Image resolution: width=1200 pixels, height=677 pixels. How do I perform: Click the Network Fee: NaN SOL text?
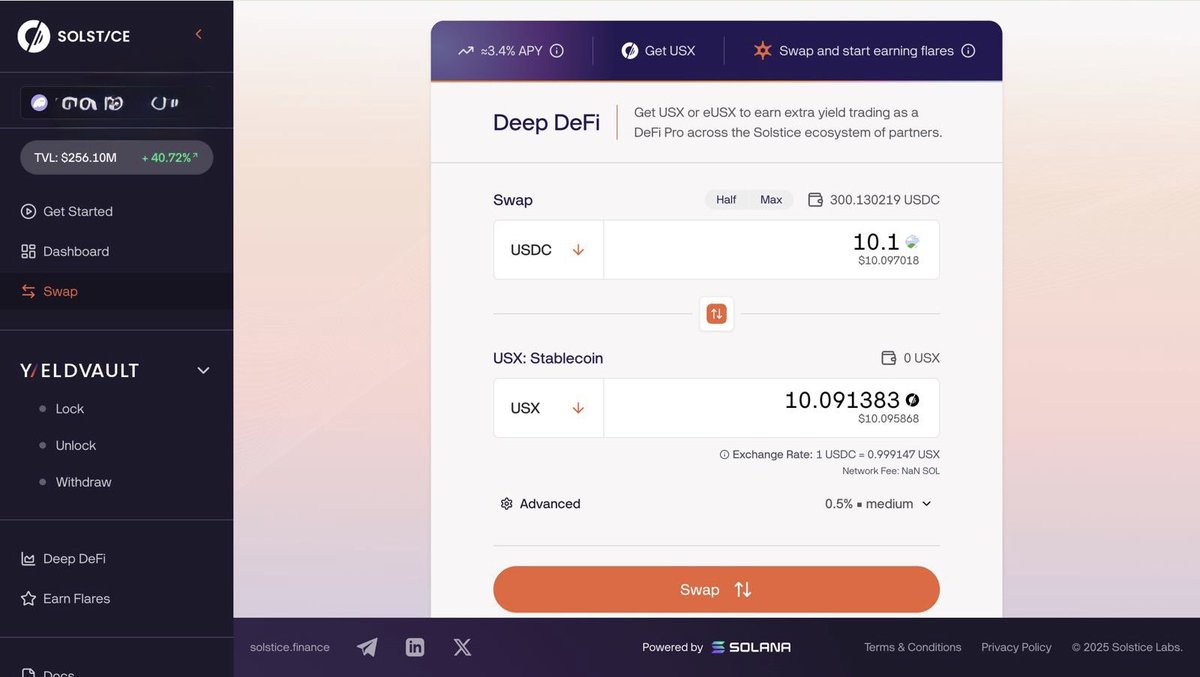[x=891, y=471]
